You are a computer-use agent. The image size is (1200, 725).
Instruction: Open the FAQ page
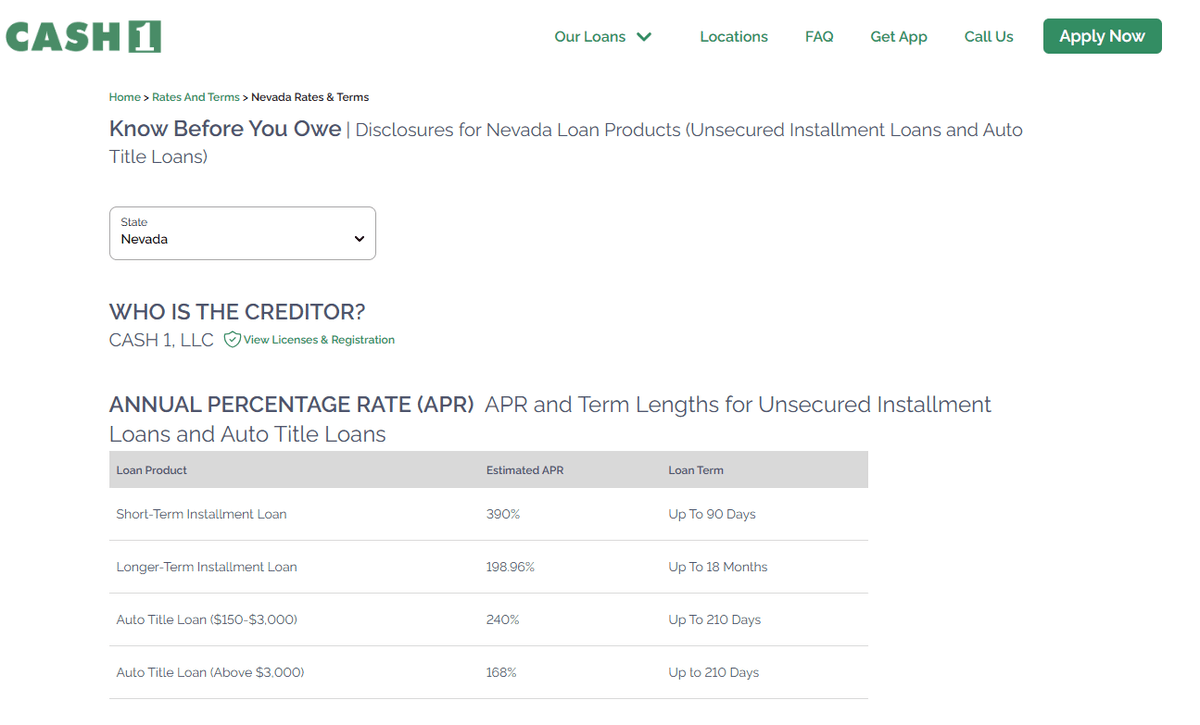coord(819,37)
